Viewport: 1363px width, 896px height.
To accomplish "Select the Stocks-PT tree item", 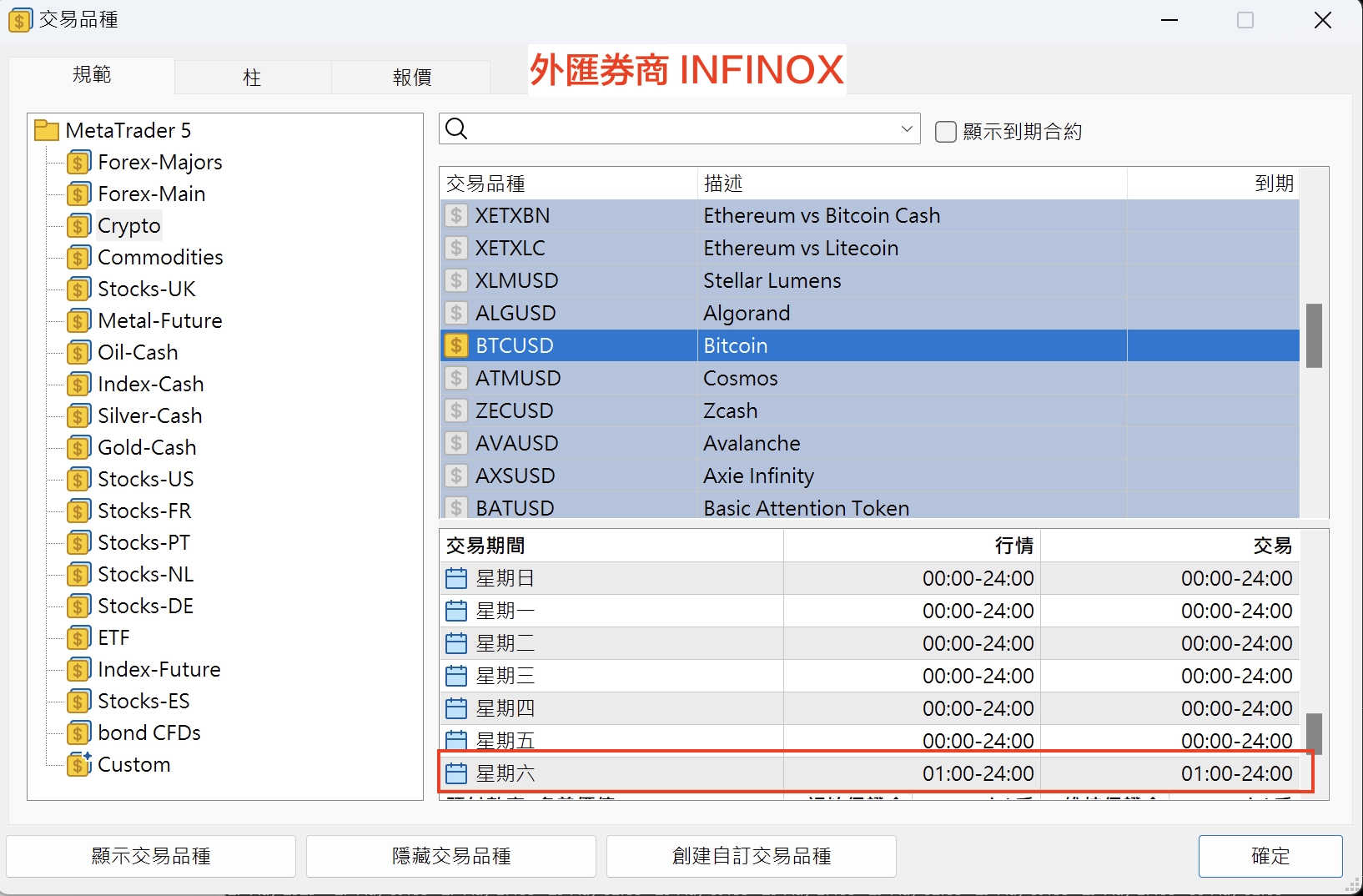I will (x=143, y=542).
